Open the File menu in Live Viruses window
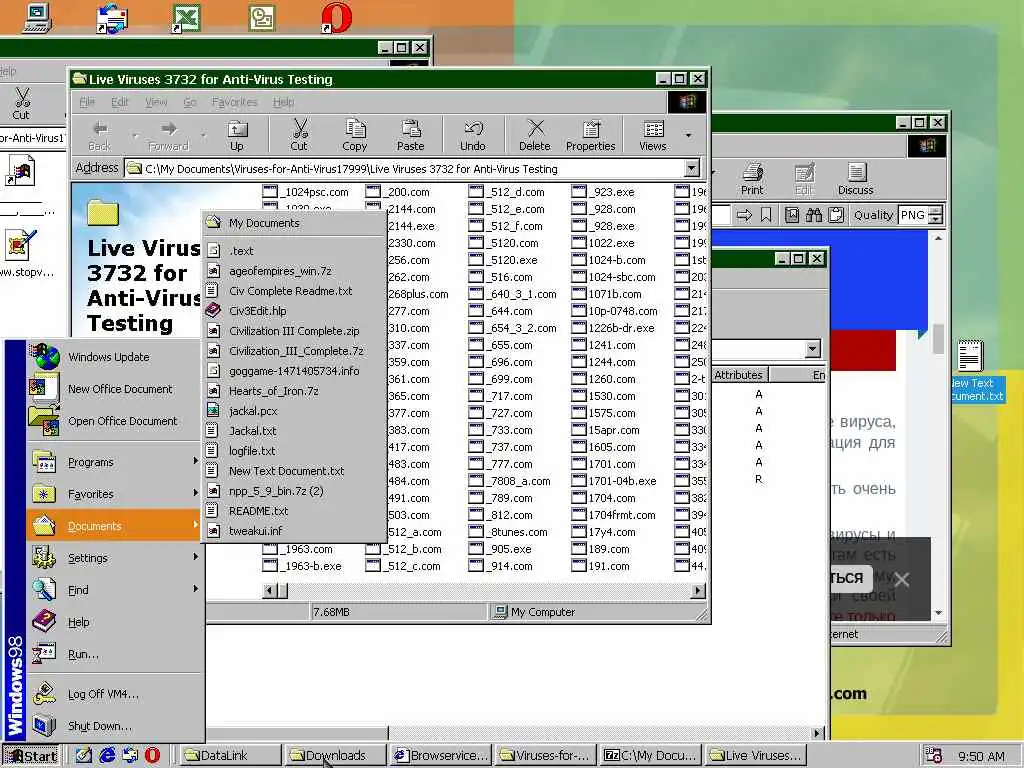 click(87, 102)
